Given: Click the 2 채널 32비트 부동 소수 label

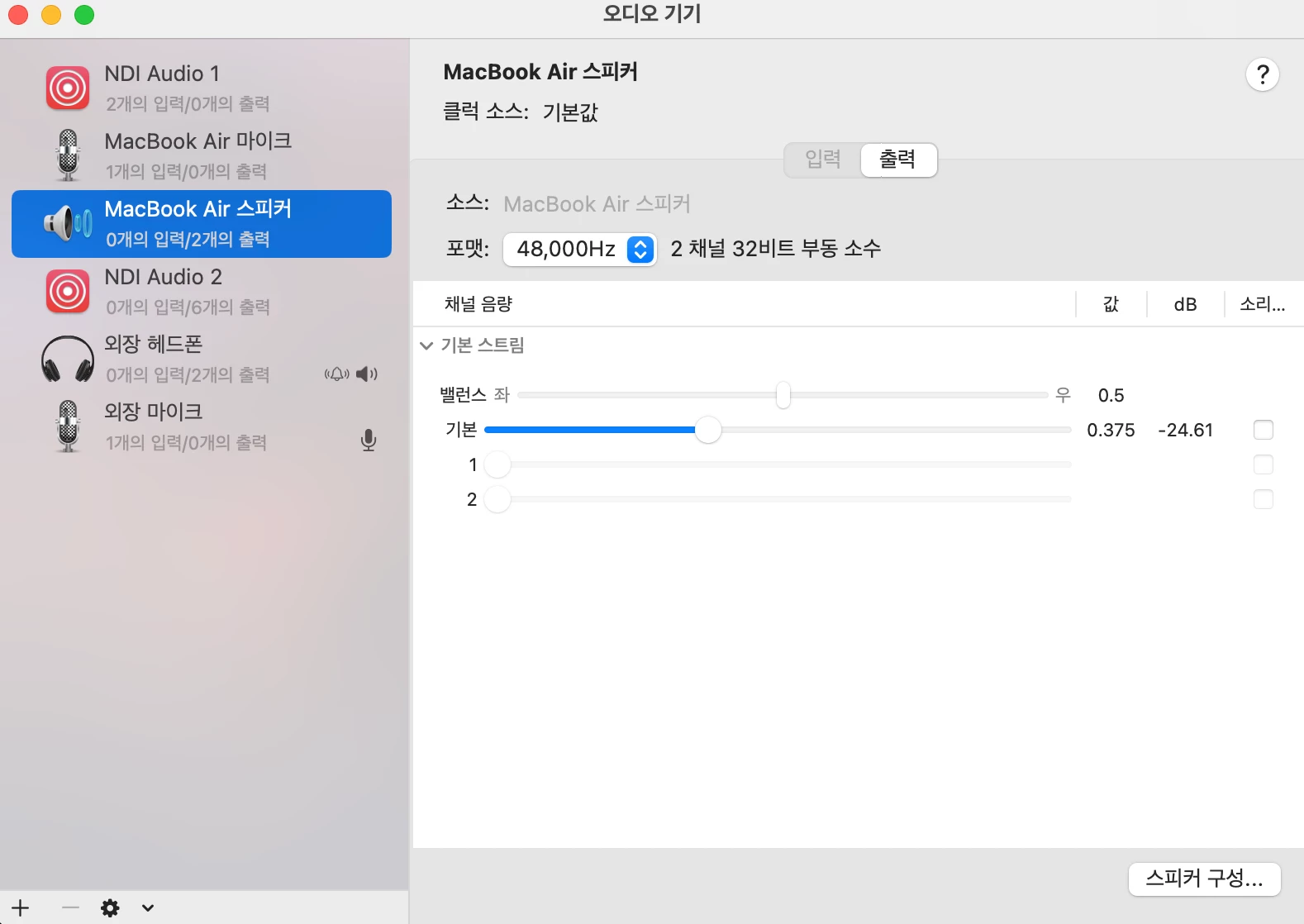Looking at the screenshot, I should pyautogui.click(x=775, y=248).
